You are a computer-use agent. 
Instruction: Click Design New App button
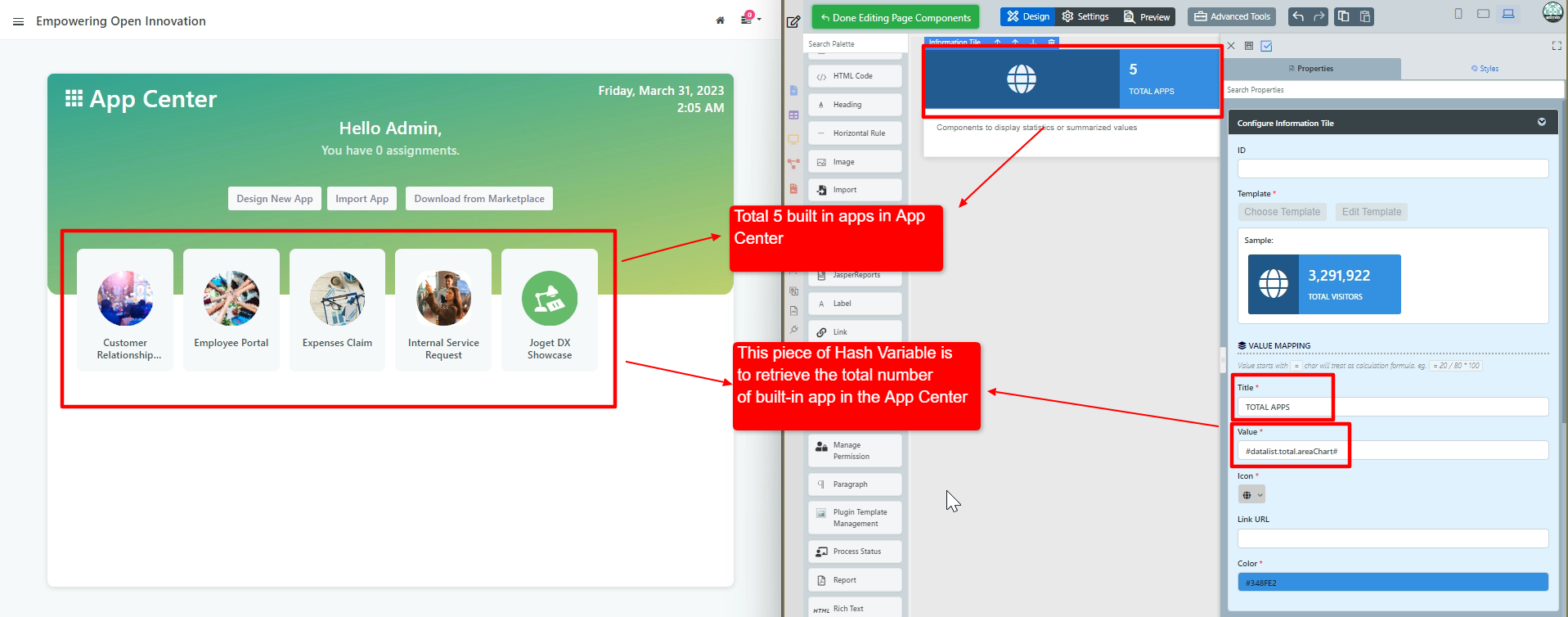(x=275, y=199)
